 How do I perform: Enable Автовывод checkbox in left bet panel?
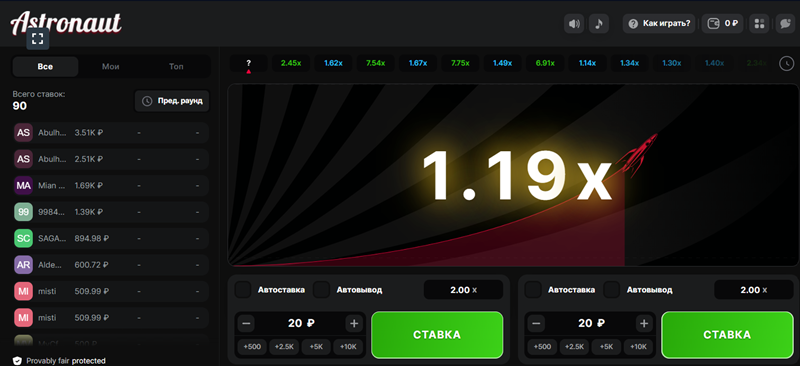click(321, 290)
